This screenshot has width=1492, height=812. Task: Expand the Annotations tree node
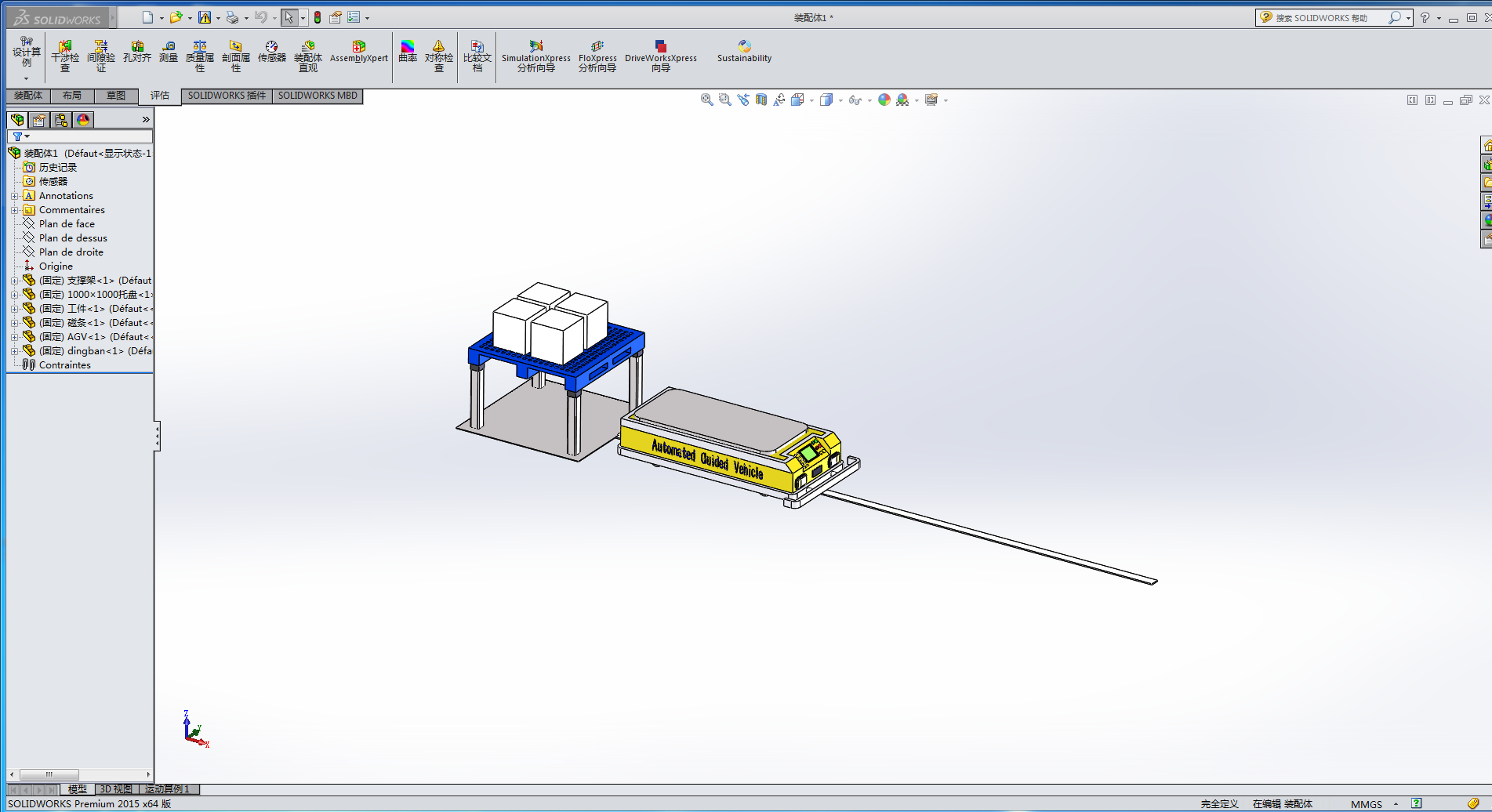click(x=14, y=196)
